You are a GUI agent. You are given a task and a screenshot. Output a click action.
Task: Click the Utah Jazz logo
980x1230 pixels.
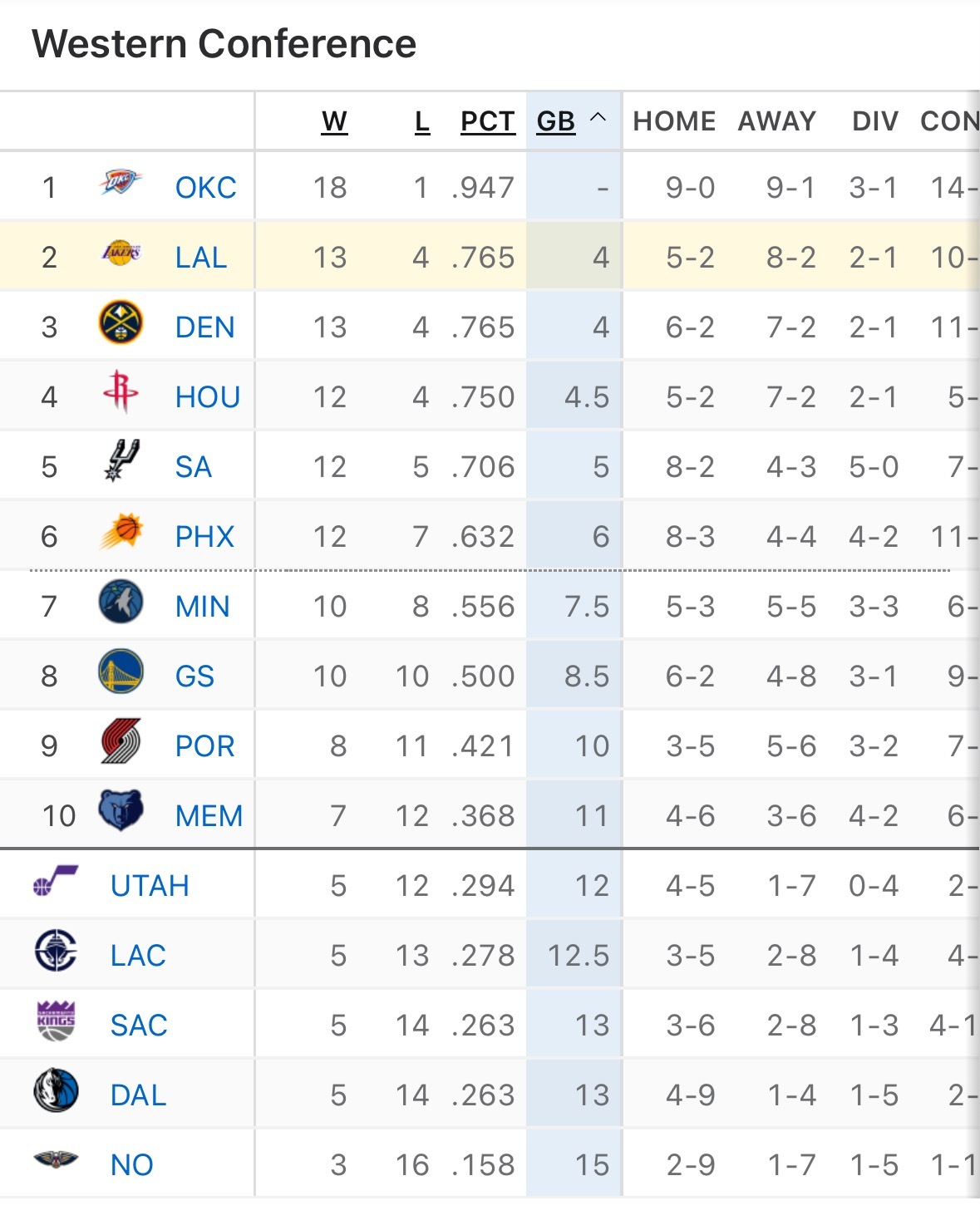tap(56, 881)
